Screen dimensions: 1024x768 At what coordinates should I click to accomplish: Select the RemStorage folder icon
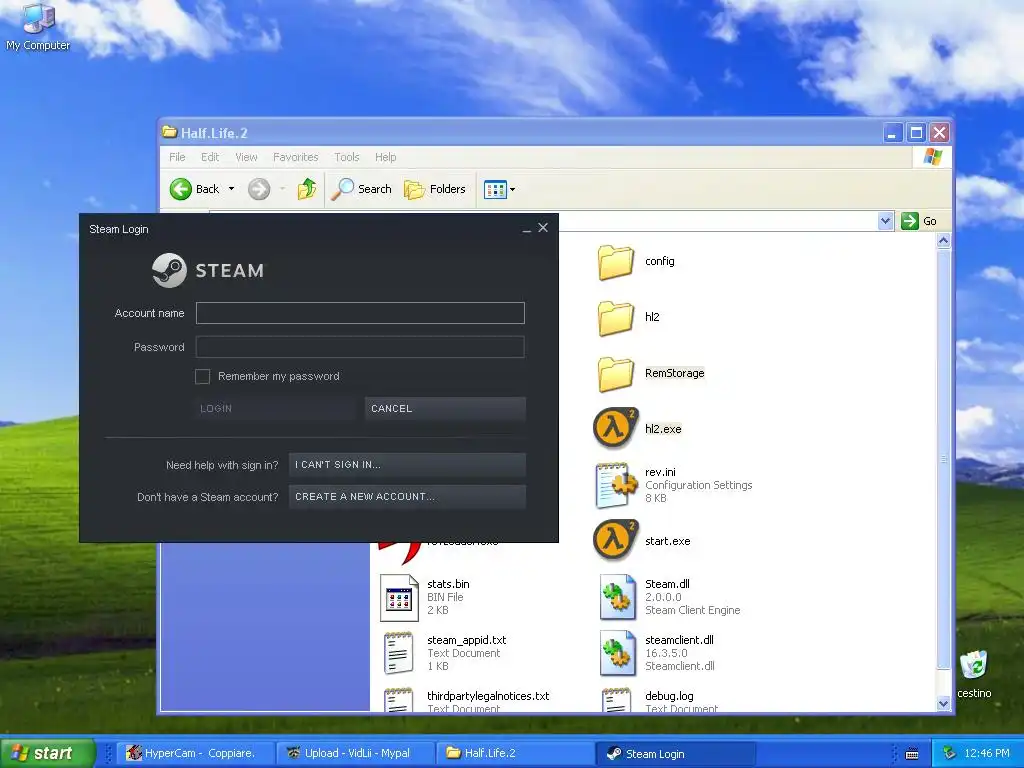coord(615,374)
